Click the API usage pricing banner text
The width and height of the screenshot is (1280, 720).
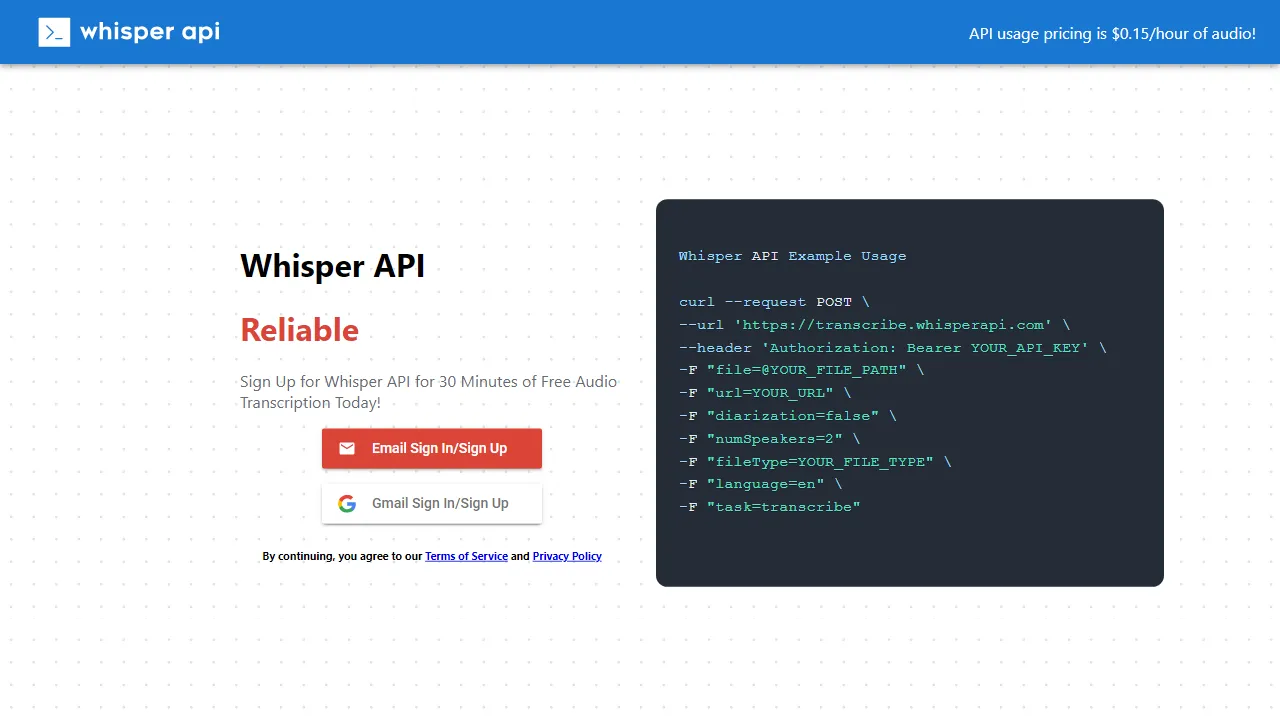coord(1112,33)
